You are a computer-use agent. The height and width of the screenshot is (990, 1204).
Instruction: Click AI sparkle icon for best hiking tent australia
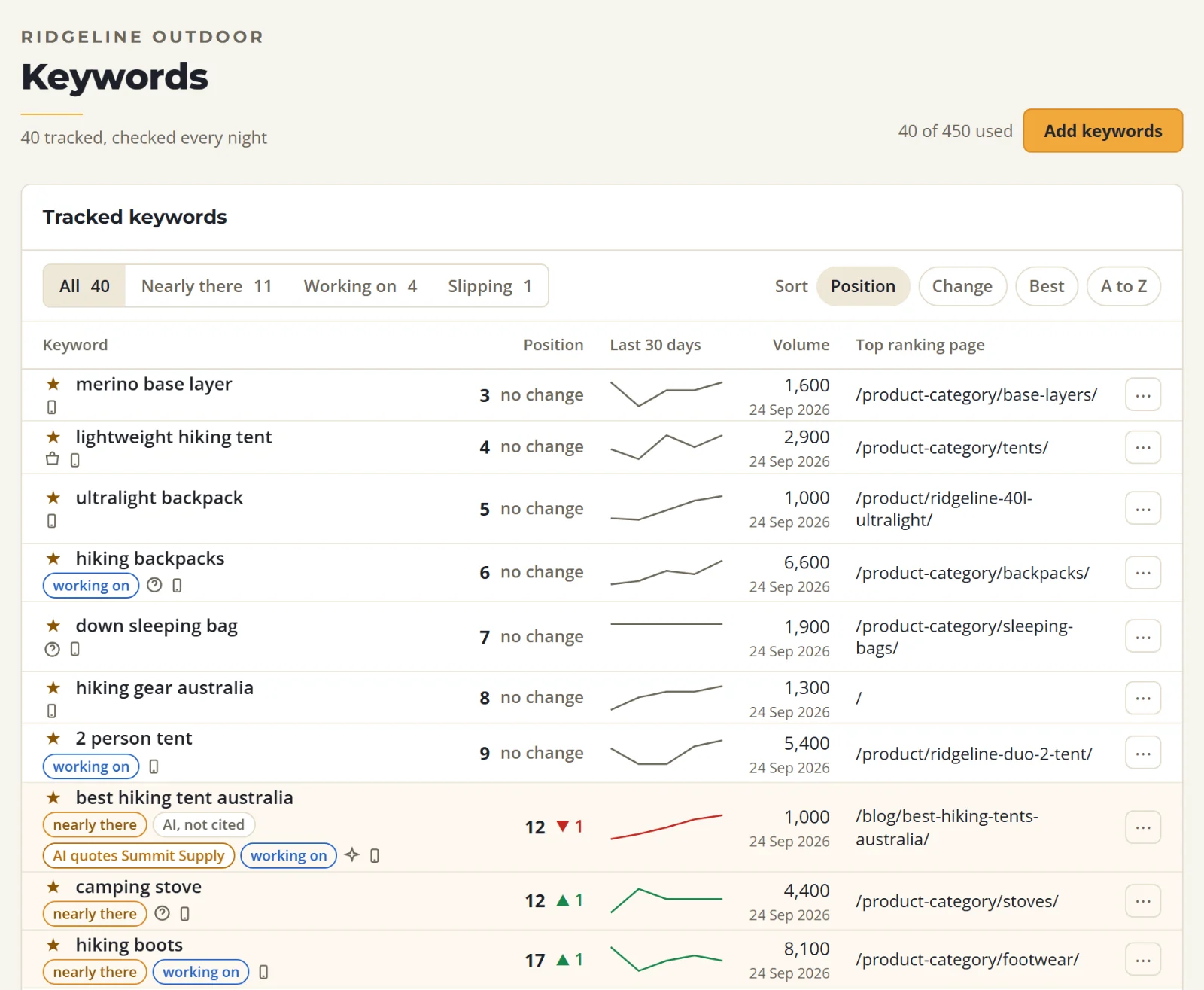point(352,854)
